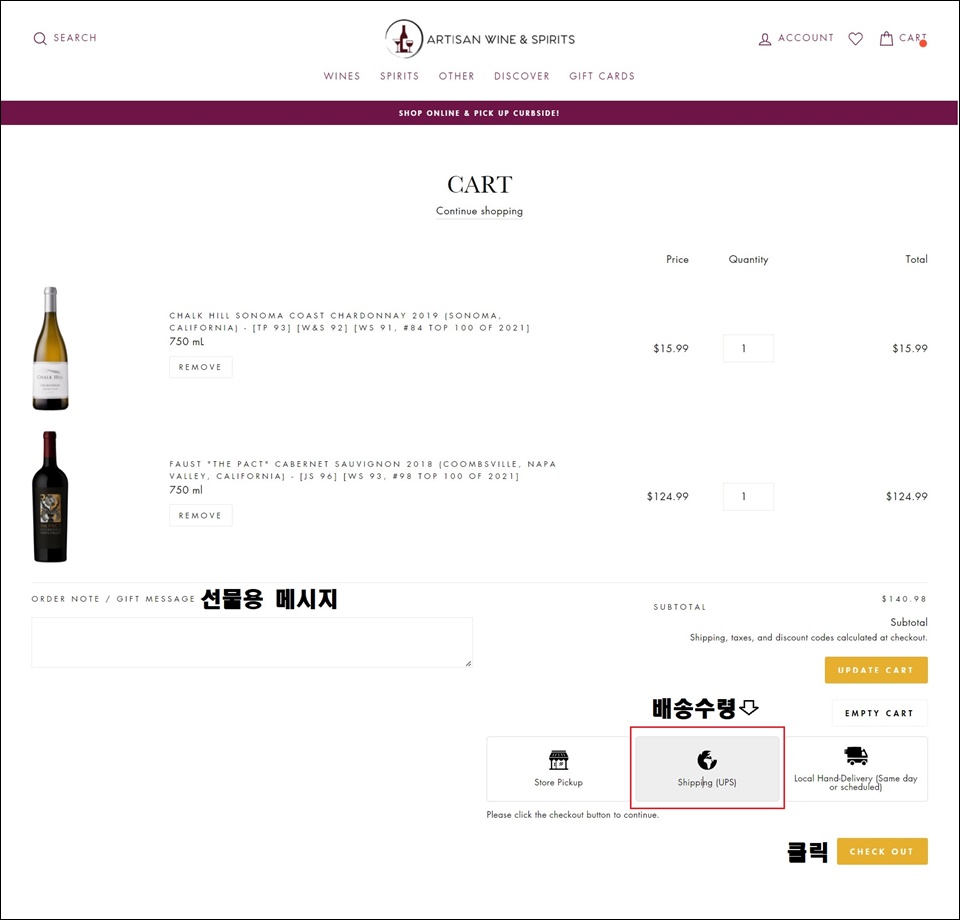Viewport: 960px width, 920px height.
Task: Open the Faust "The Pact" Cabernet title
Action: click(x=362, y=470)
